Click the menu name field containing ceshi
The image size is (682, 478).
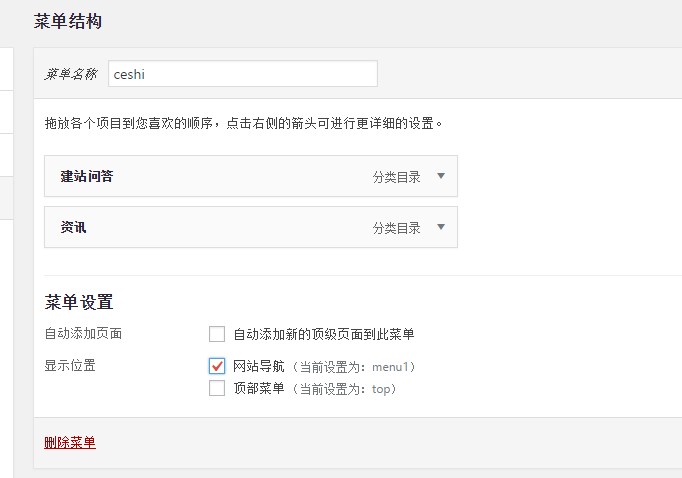coord(242,74)
